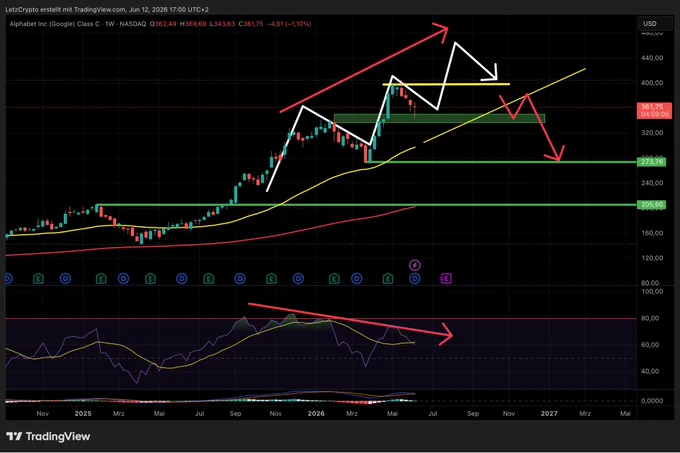Click the RSI 60,00 axis value

coord(650,345)
